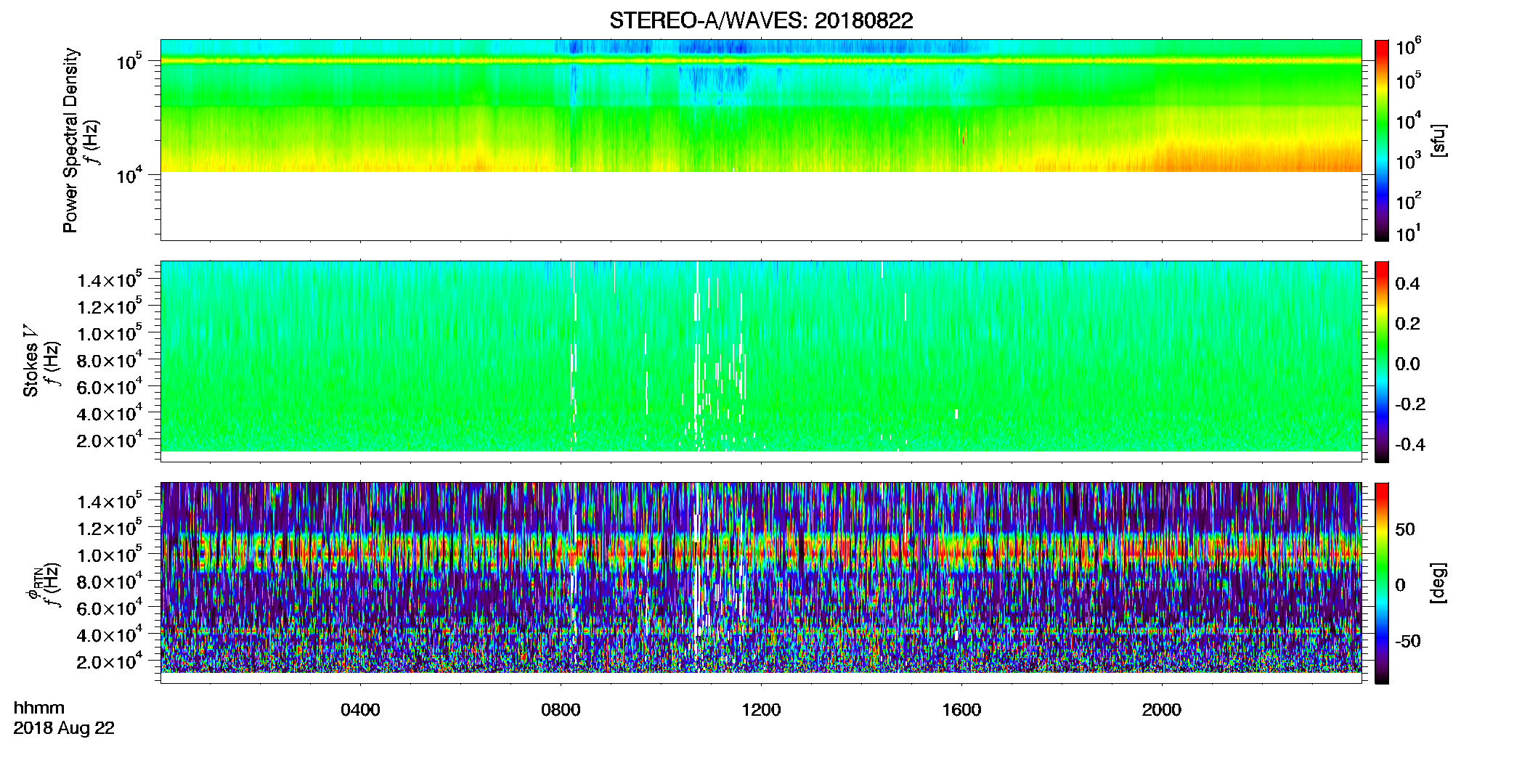Click the 1.2×10^5 tick in φRTN panel
1522x784 pixels.
(x=109, y=528)
